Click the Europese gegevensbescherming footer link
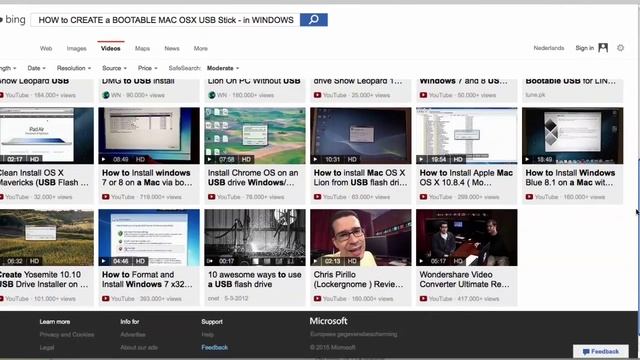 (353, 334)
